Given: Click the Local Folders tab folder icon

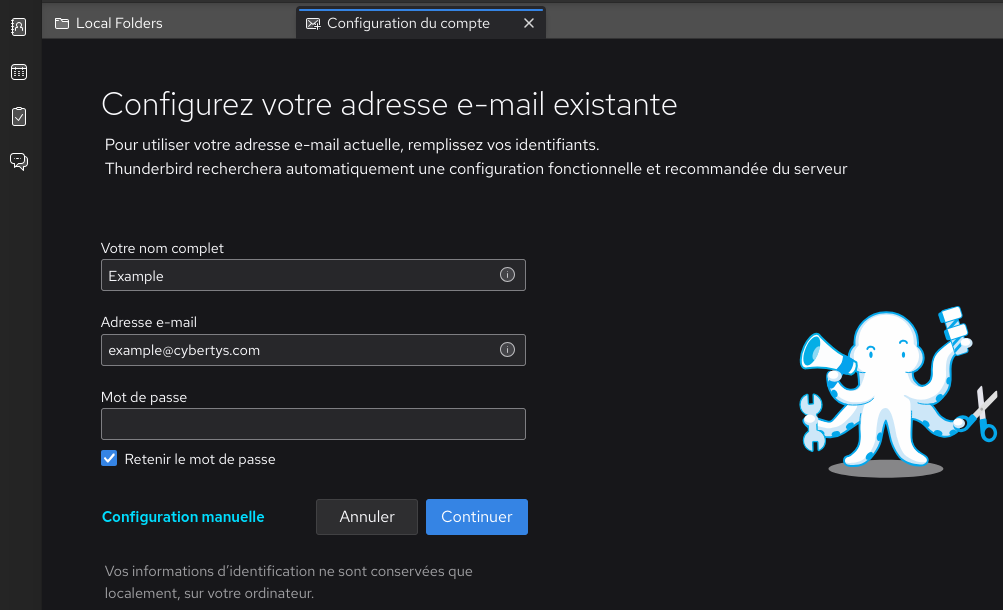Looking at the screenshot, I should (63, 22).
